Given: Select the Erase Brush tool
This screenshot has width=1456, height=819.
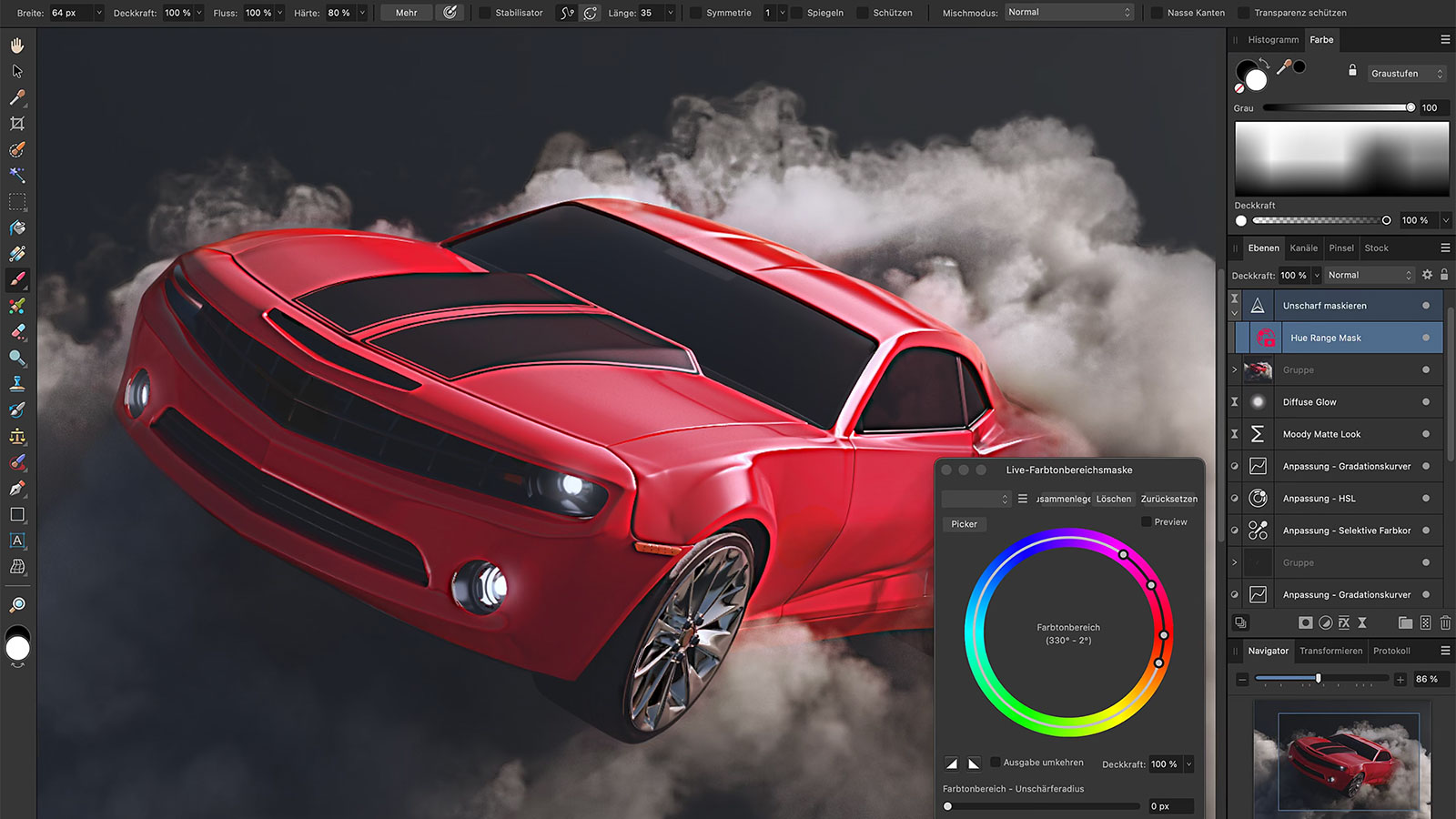Looking at the screenshot, I should [17, 332].
